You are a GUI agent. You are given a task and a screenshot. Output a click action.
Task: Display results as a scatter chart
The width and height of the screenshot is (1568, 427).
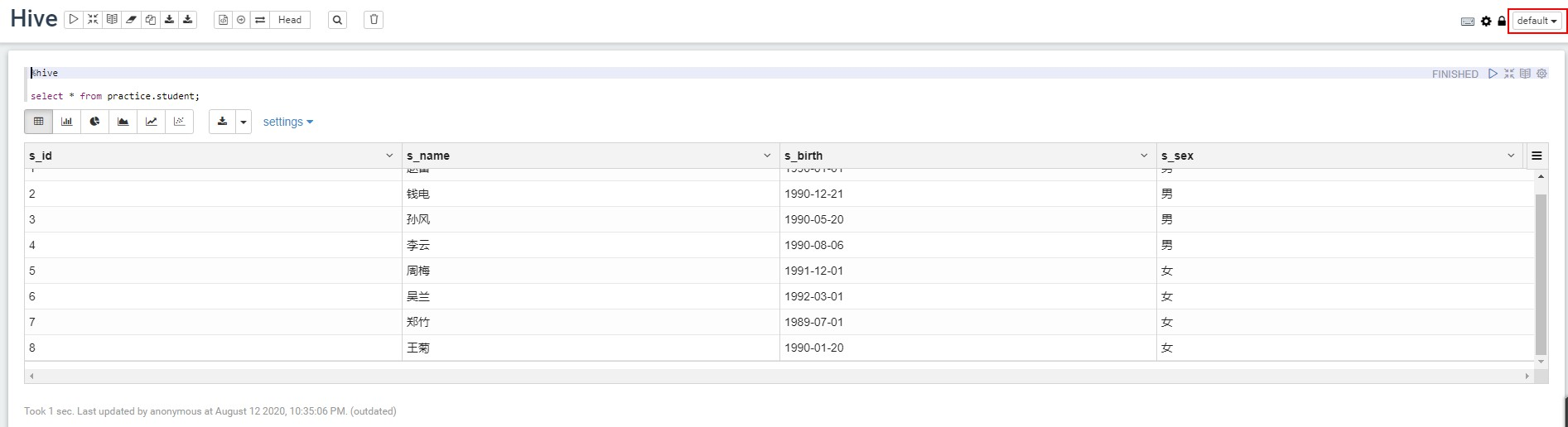pos(179,122)
